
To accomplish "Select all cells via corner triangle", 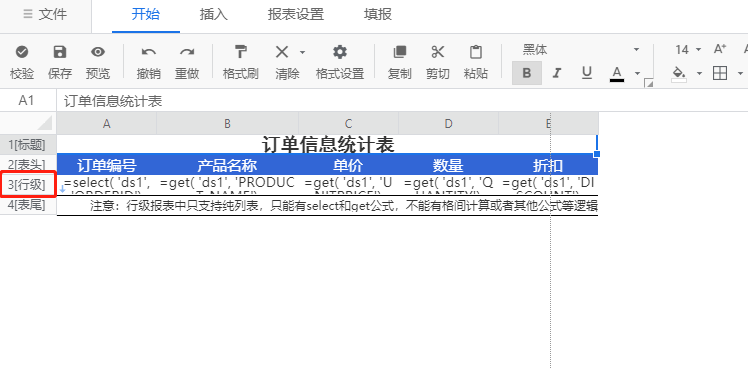I will (44, 123).
